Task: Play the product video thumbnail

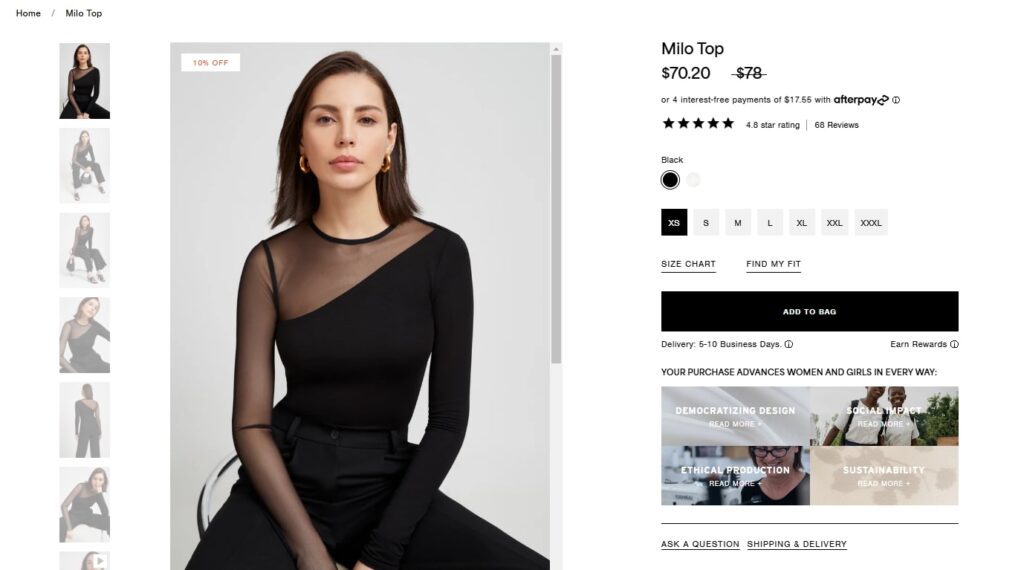Action: coord(84,561)
